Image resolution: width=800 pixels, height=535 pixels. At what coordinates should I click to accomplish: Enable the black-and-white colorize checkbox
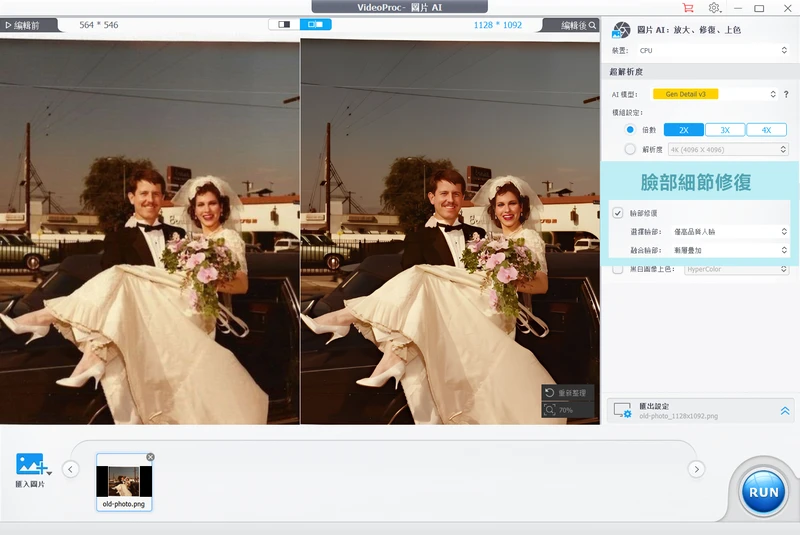618,269
